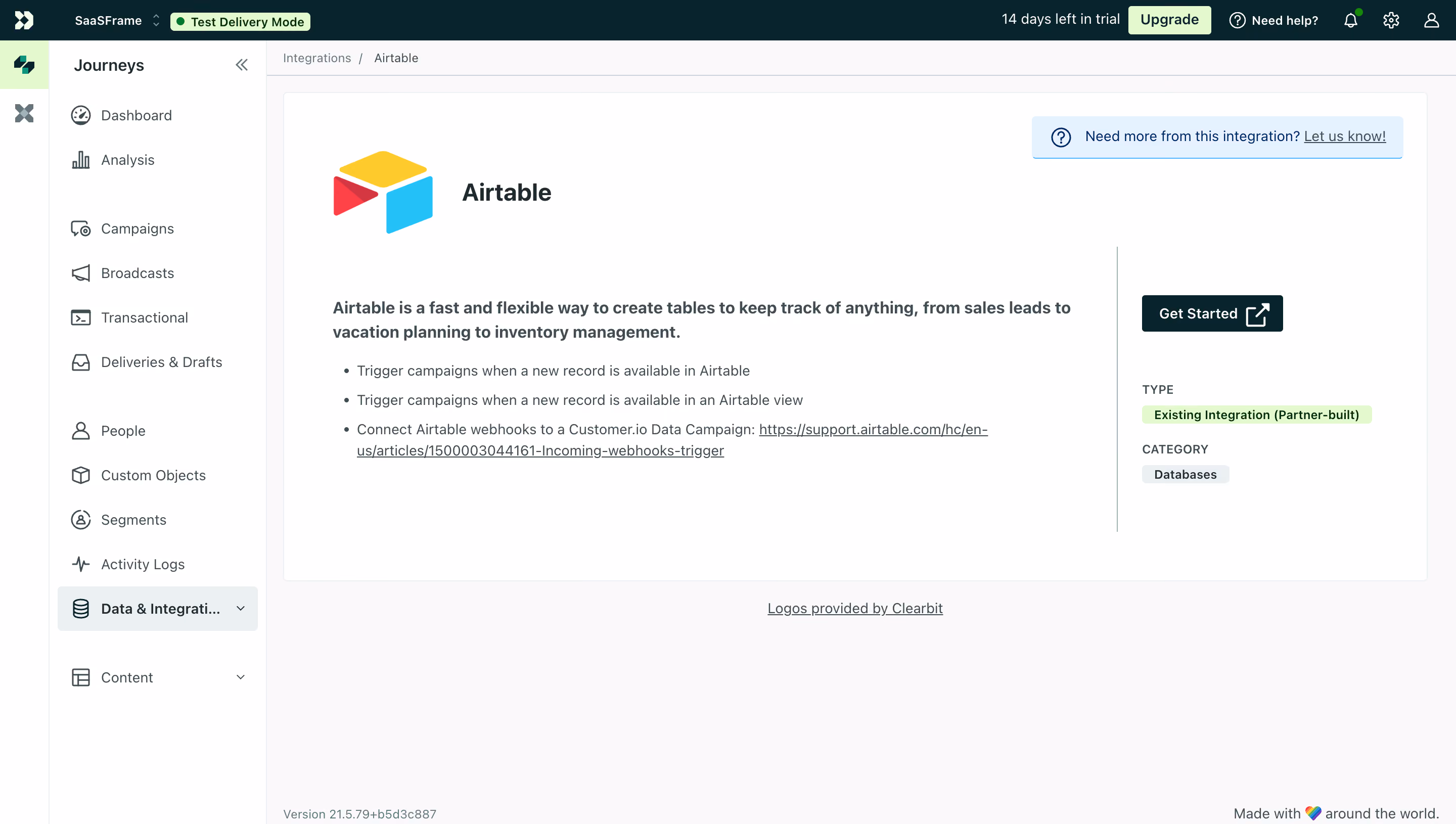Click the Customer.io logo in top bar
1456x824 pixels.
click(24, 20)
